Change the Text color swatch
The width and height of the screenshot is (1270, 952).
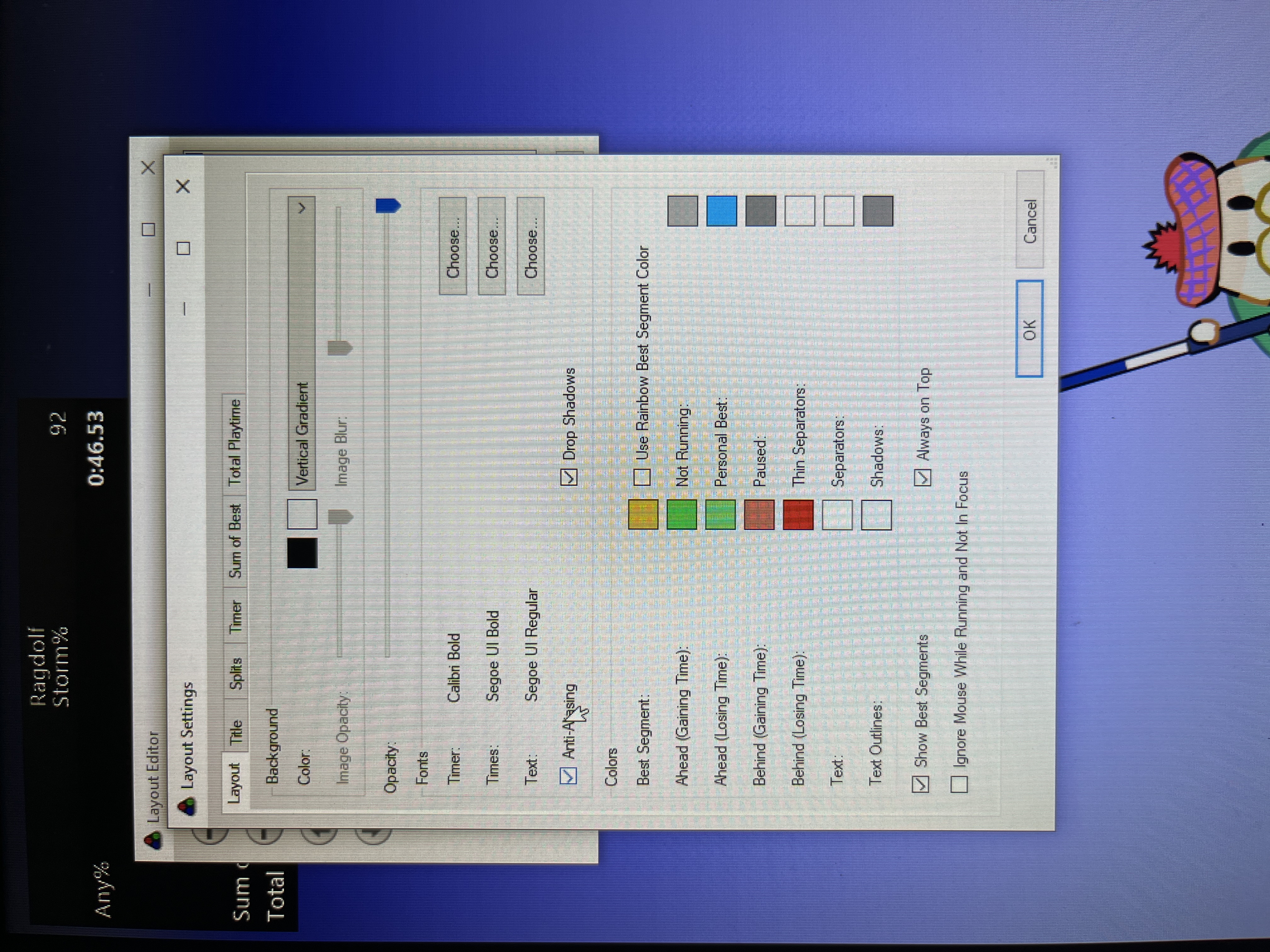point(837,514)
